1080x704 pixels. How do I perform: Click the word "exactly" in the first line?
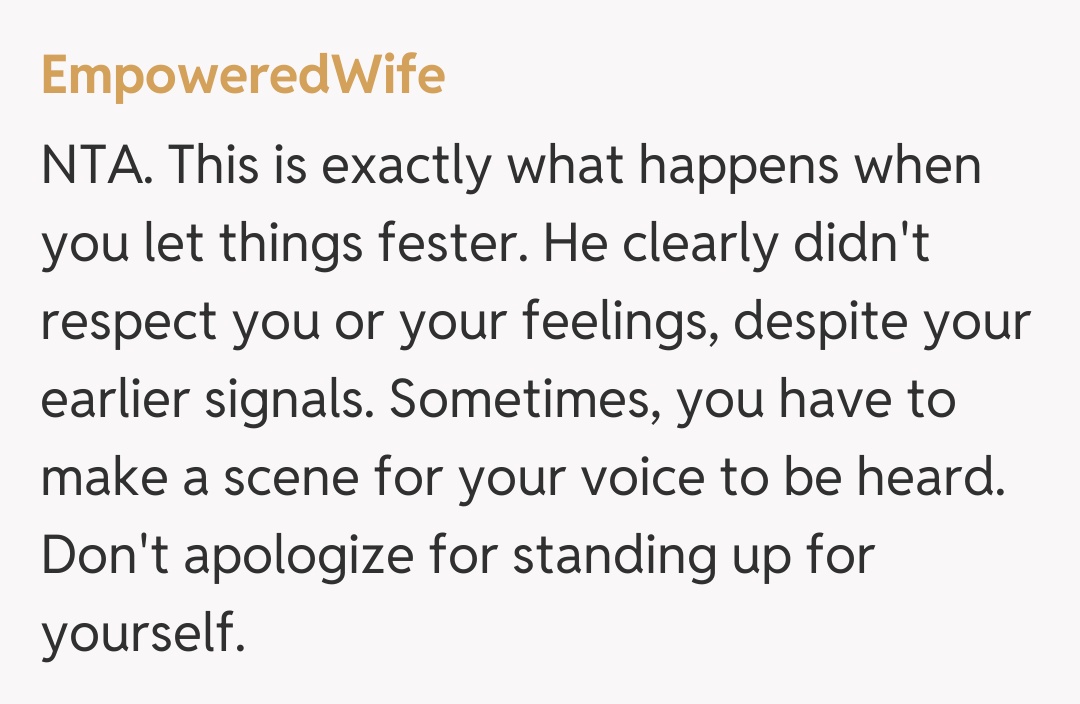pyautogui.click(x=408, y=167)
